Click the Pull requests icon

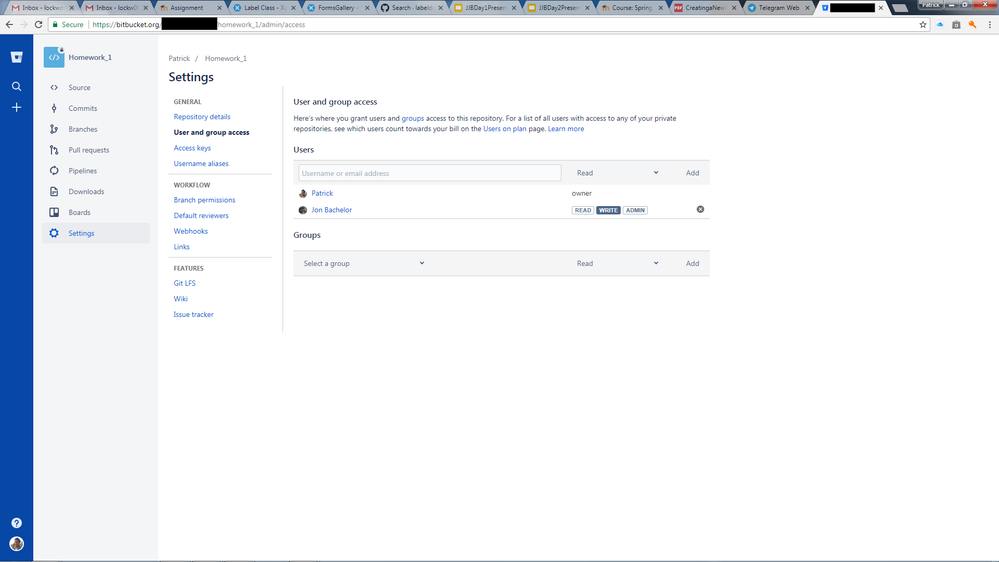coord(54,150)
